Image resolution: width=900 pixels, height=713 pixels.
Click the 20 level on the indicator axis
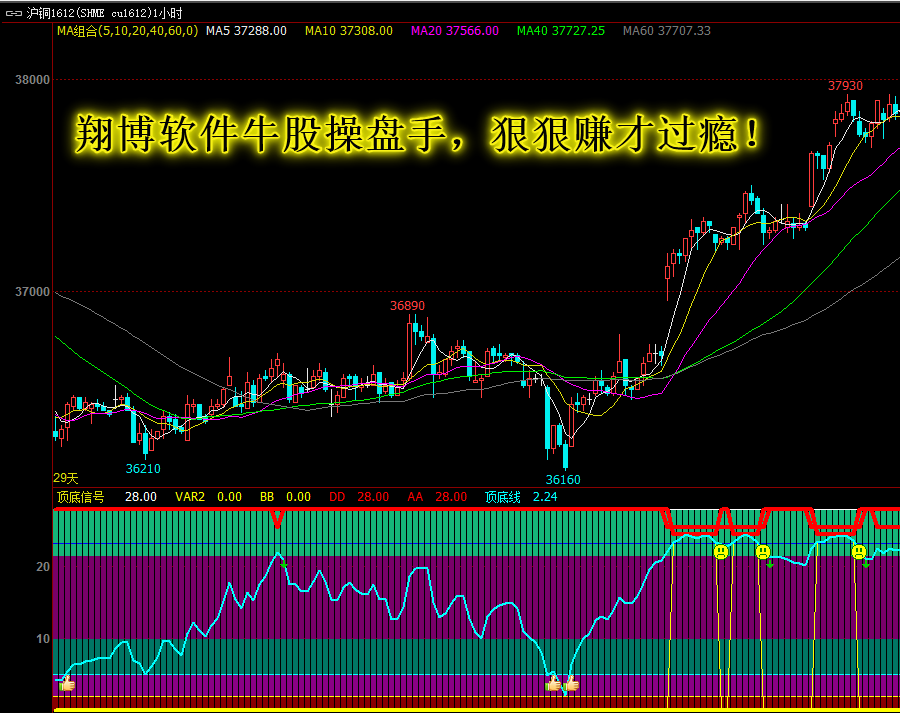[x=43, y=567]
